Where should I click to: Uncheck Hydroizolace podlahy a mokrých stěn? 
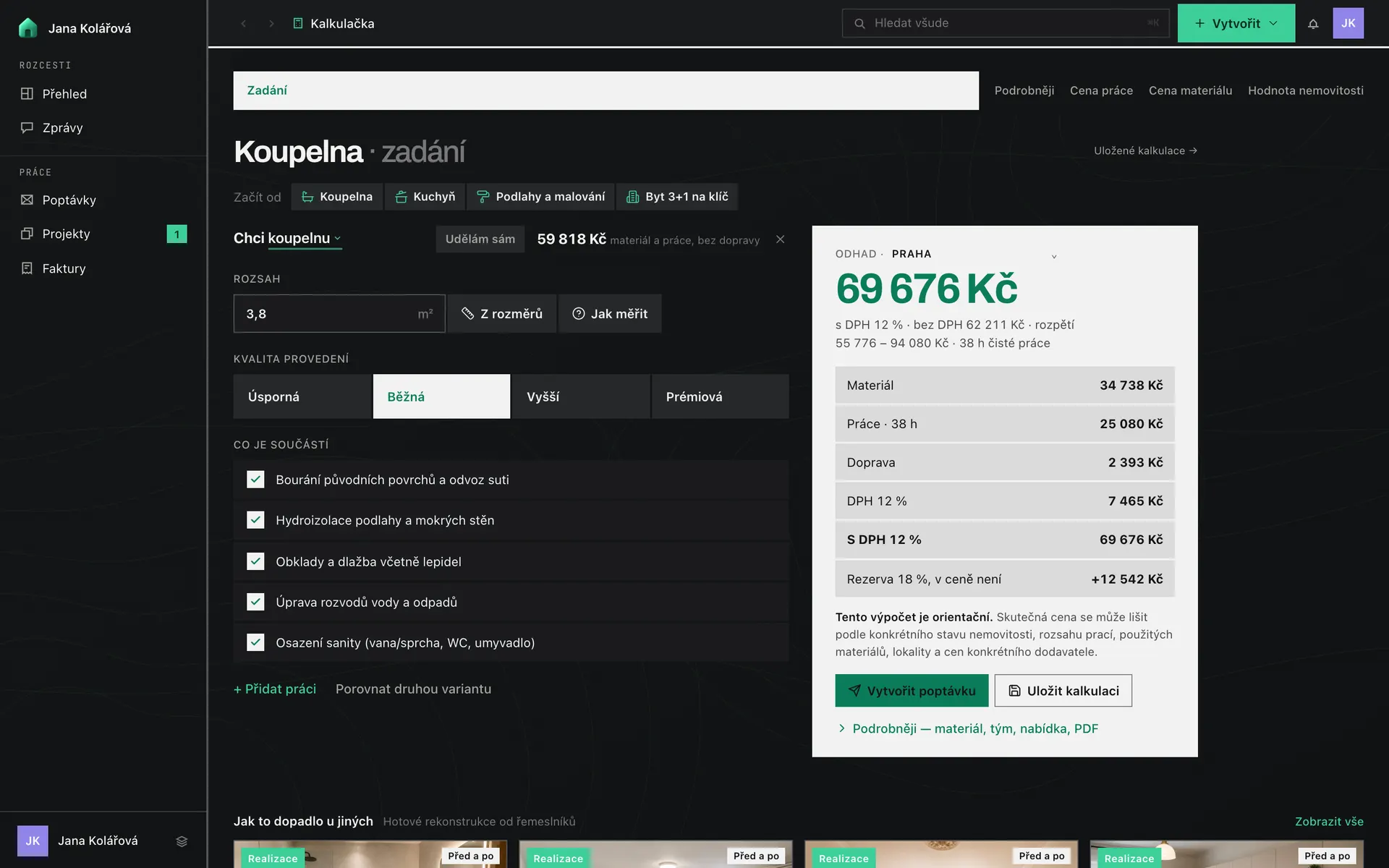(255, 520)
